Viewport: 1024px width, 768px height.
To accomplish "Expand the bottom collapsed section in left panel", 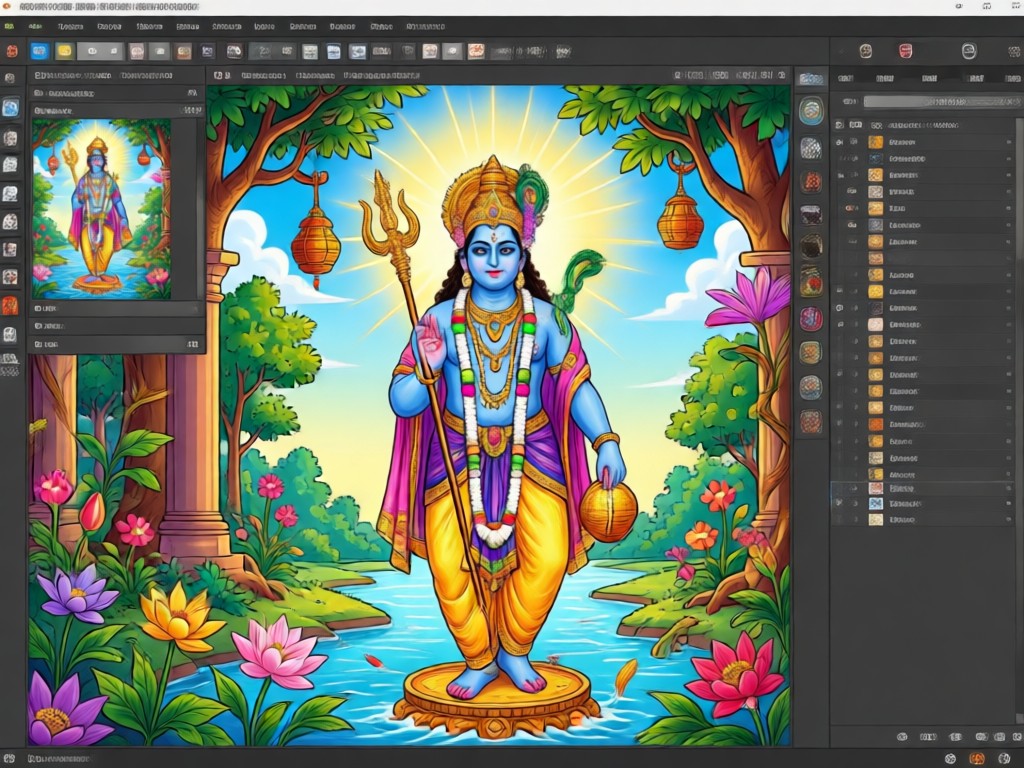I will 117,344.
